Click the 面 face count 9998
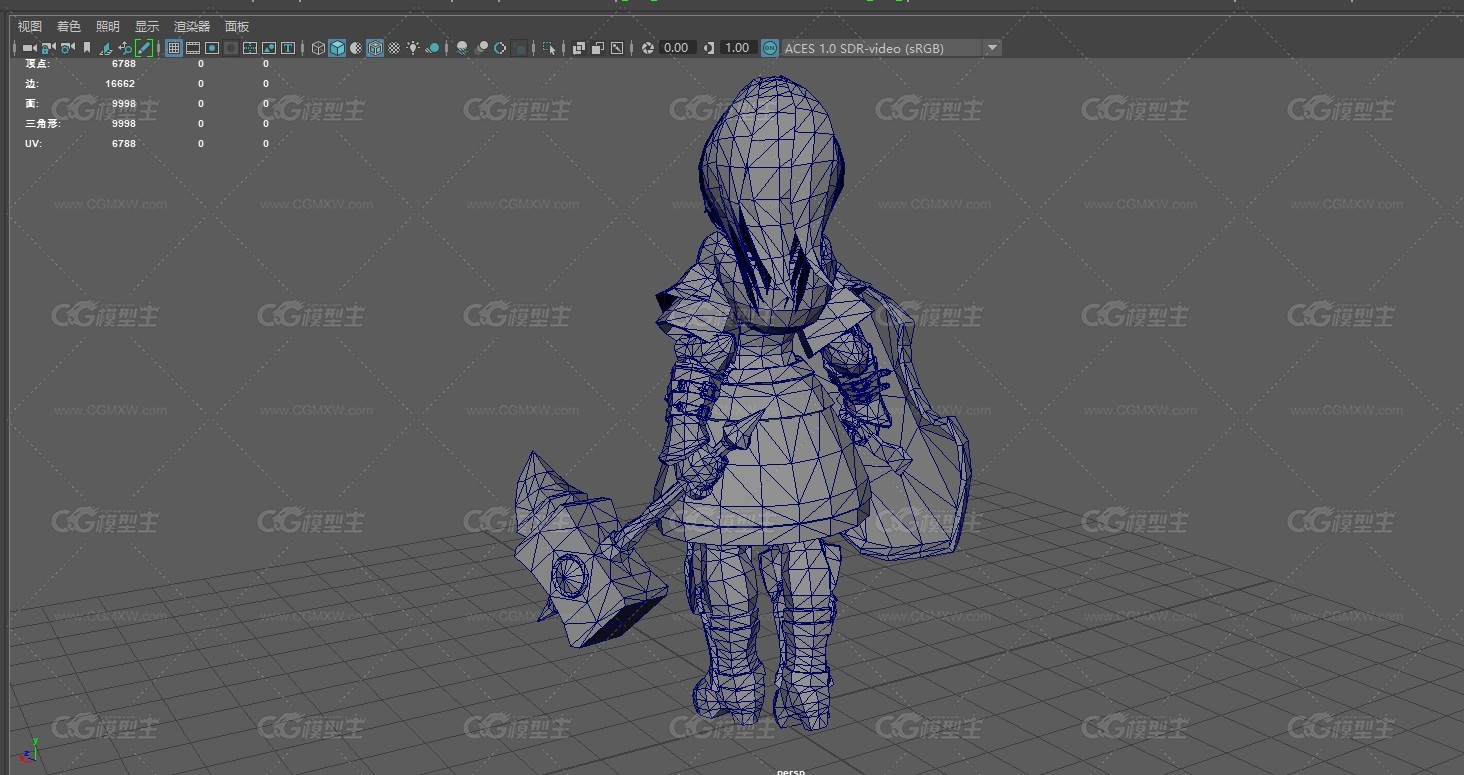 tap(124, 104)
